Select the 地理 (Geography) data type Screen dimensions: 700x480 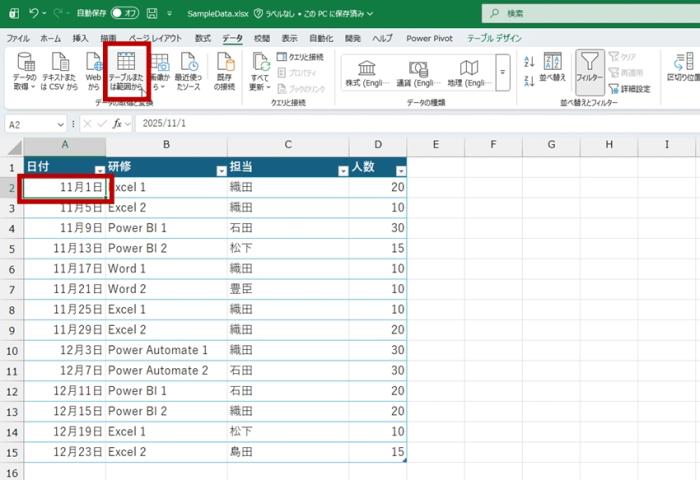click(468, 71)
